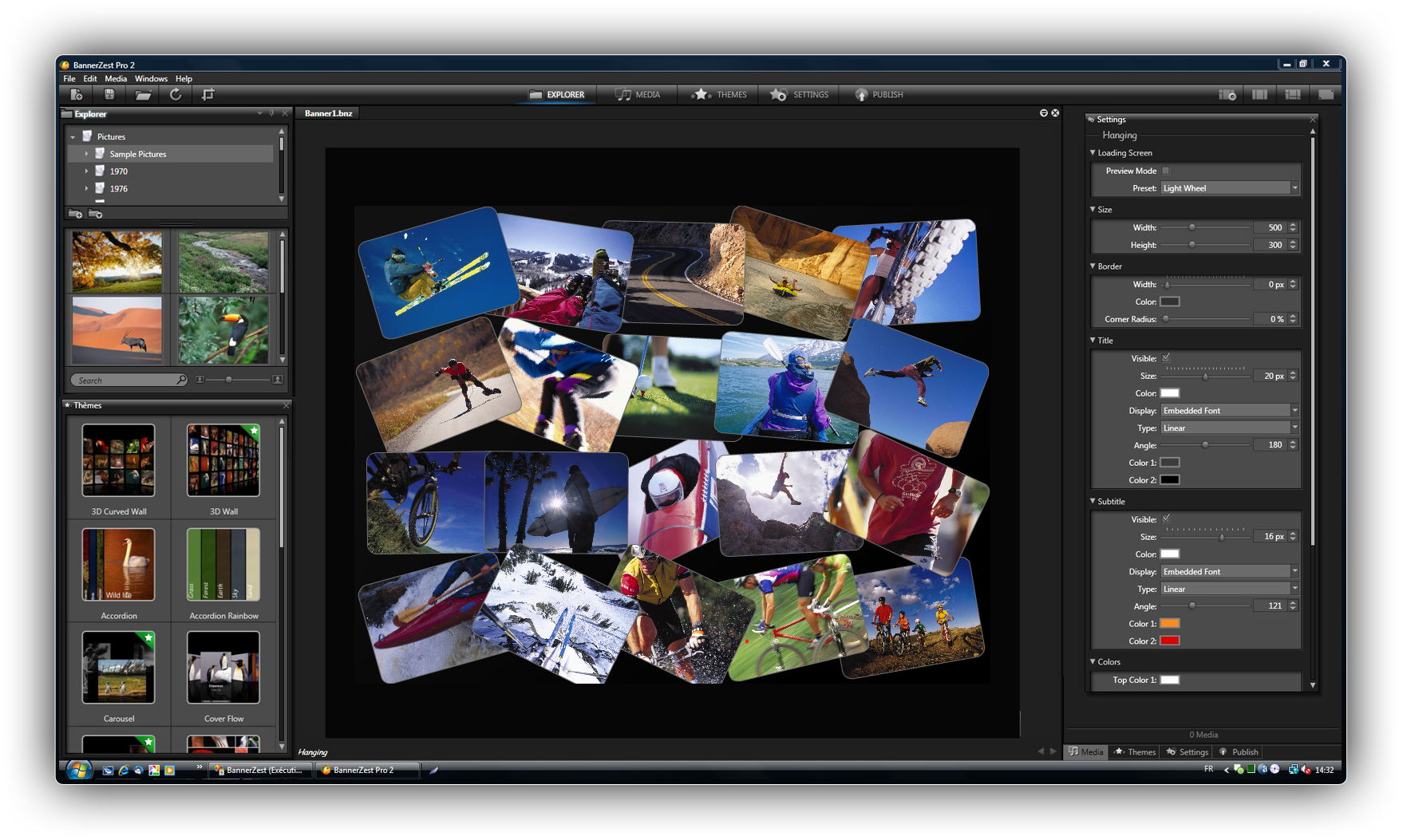Click the Open folder toolbar icon

(x=143, y=95)
